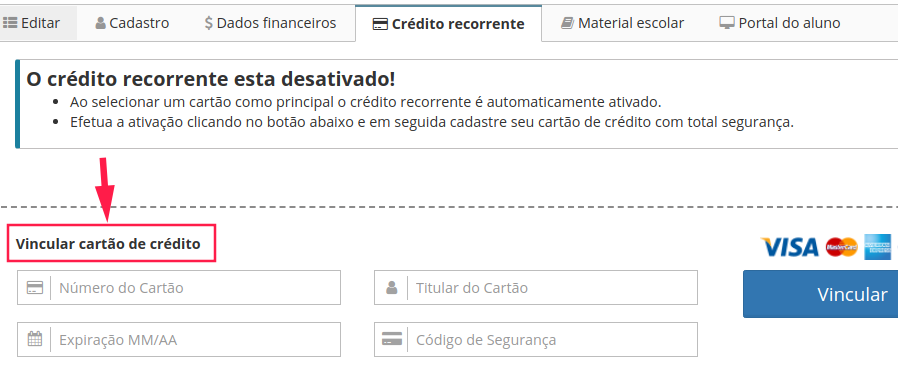Click the VISA logo

pos(790,247)
